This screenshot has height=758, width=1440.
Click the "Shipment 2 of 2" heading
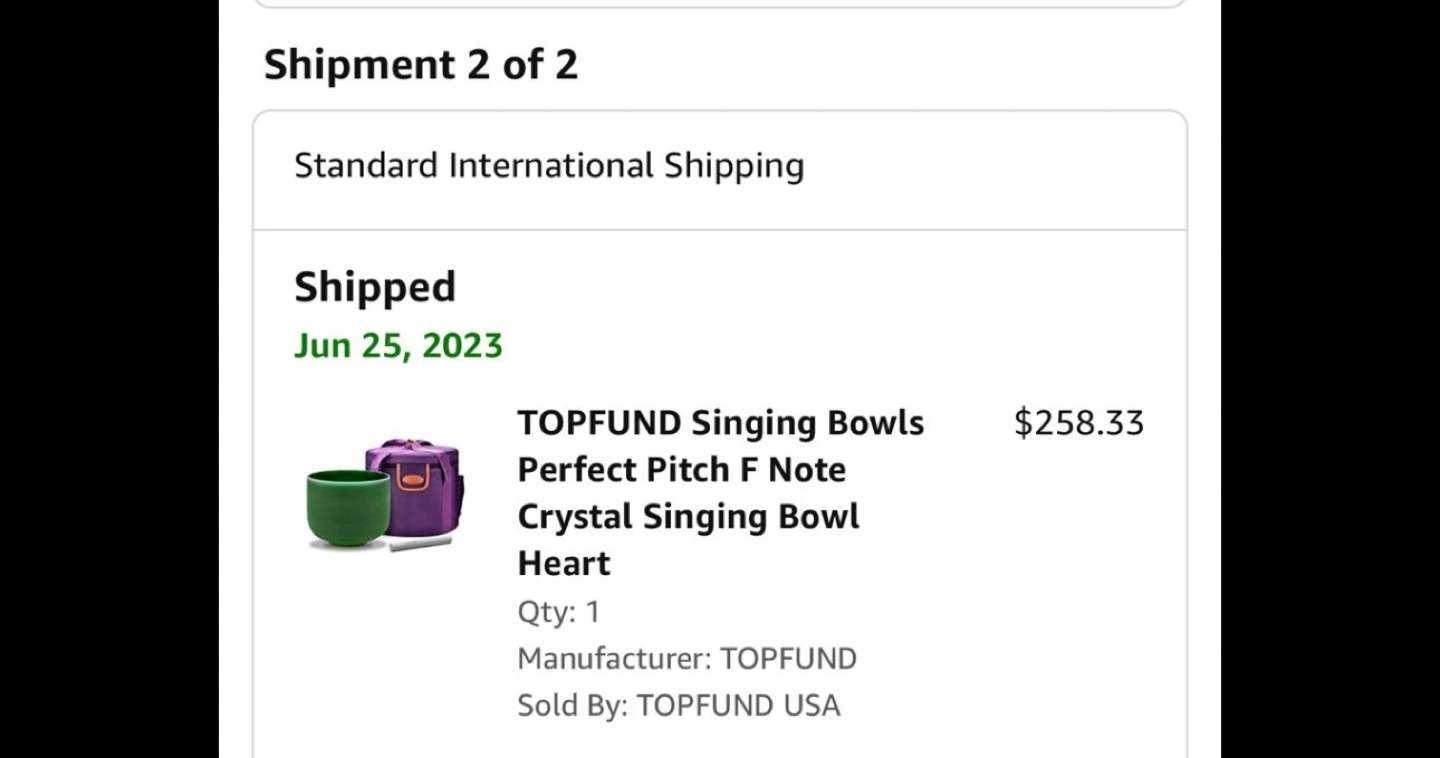420,65
